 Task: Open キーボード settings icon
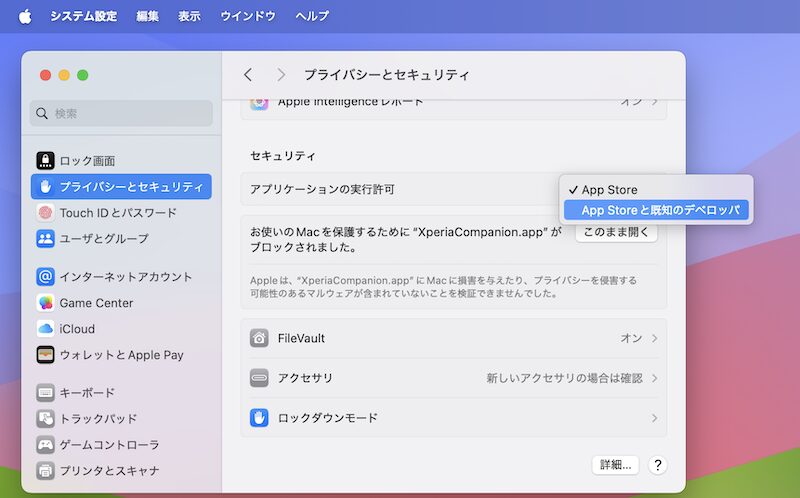[46, 393]
